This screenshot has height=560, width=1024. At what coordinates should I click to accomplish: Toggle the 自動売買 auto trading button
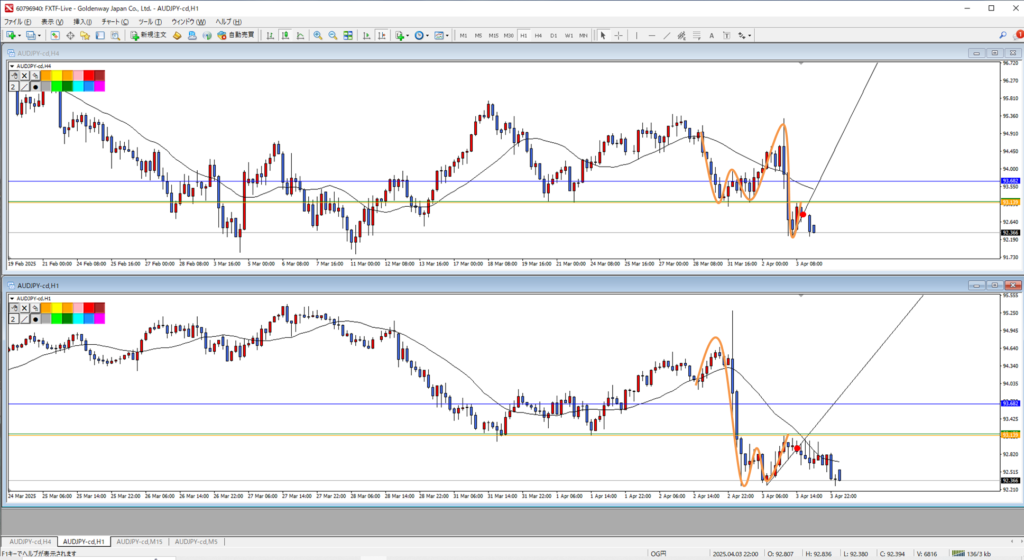click(235, 35)
